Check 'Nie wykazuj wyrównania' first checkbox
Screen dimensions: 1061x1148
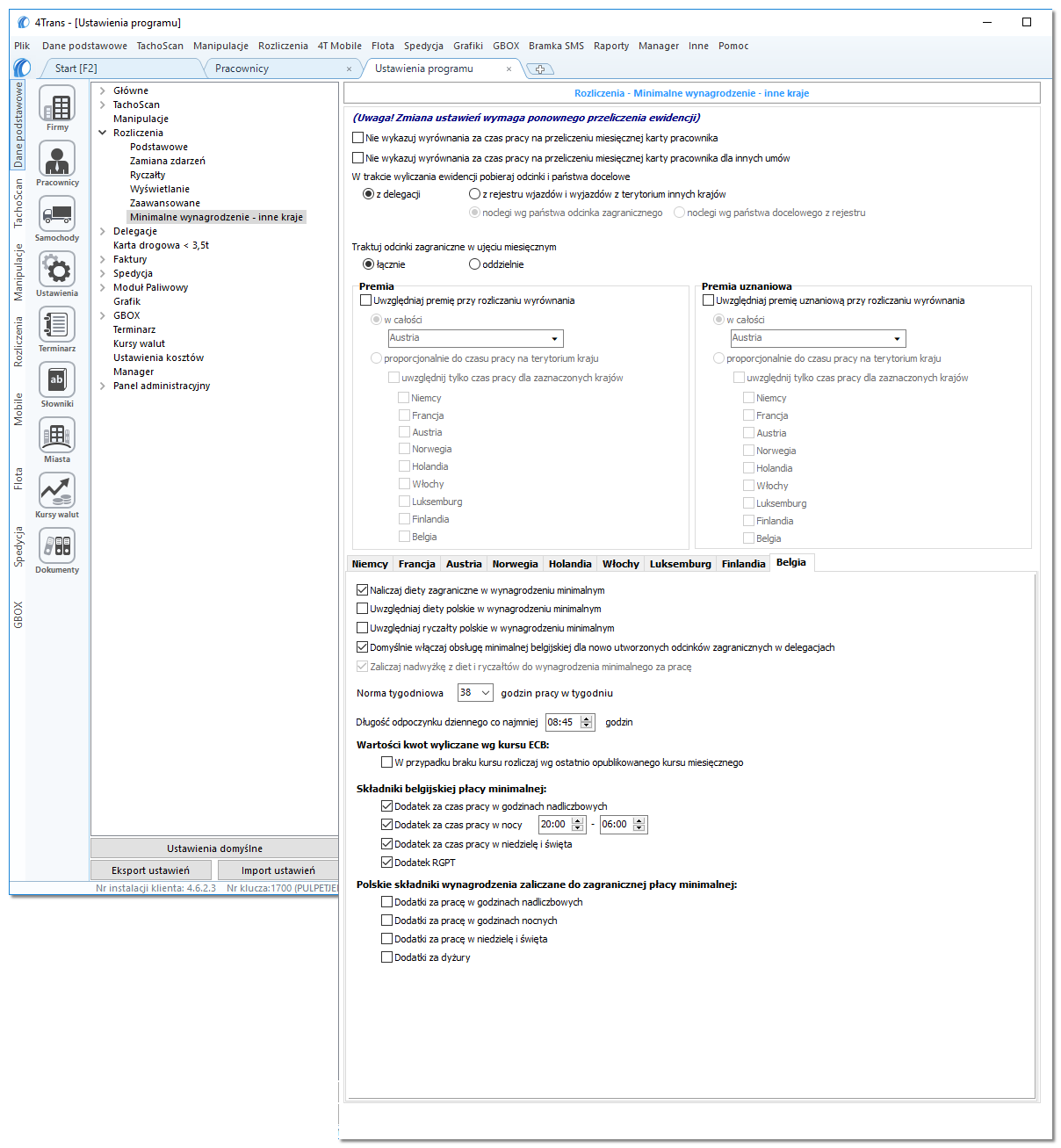pos(357,138)
